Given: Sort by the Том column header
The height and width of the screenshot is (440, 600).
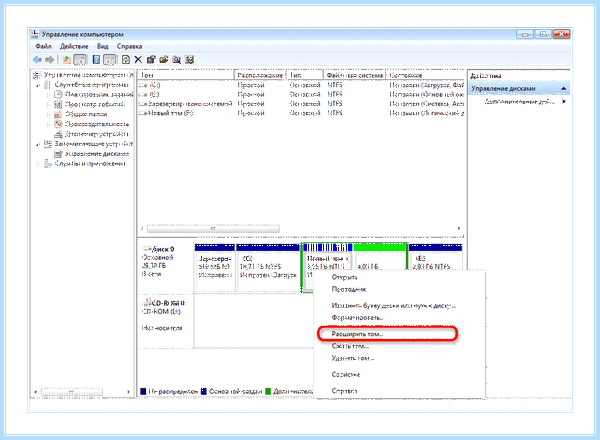Looking at the screenshot, I should pyautogui.click(x=186, y=75).
